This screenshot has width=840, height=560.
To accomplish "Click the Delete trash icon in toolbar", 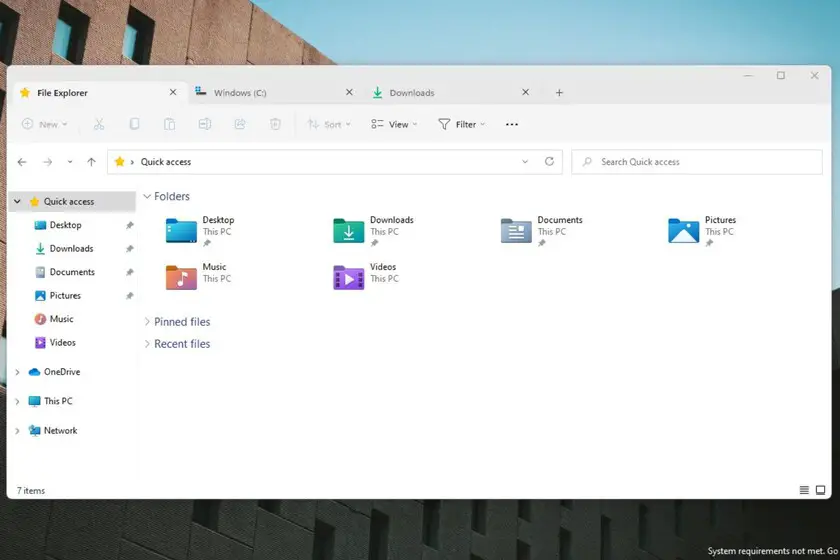I will point(275,124).
